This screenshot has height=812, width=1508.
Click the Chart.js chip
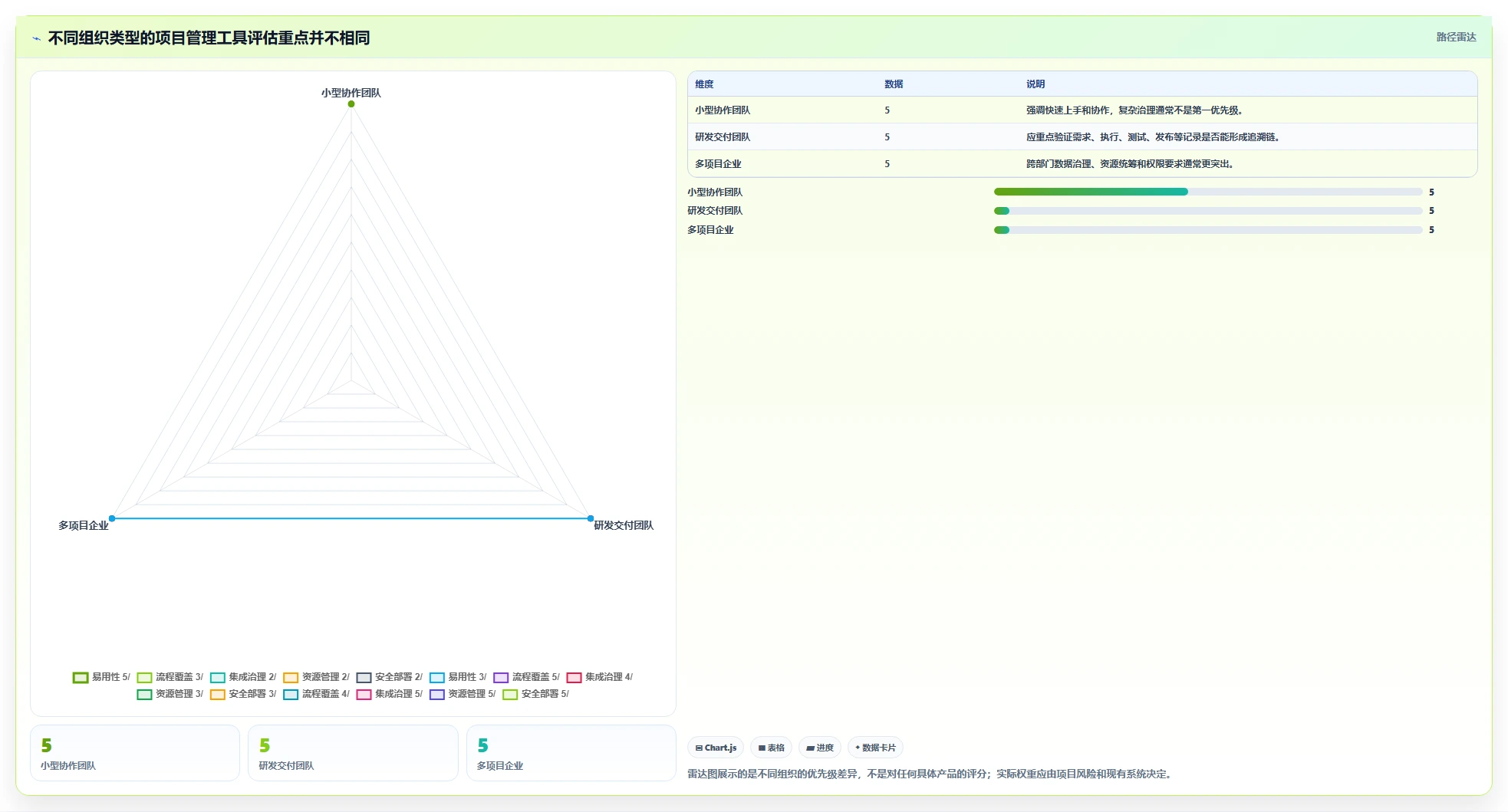(x=716, y=748)
